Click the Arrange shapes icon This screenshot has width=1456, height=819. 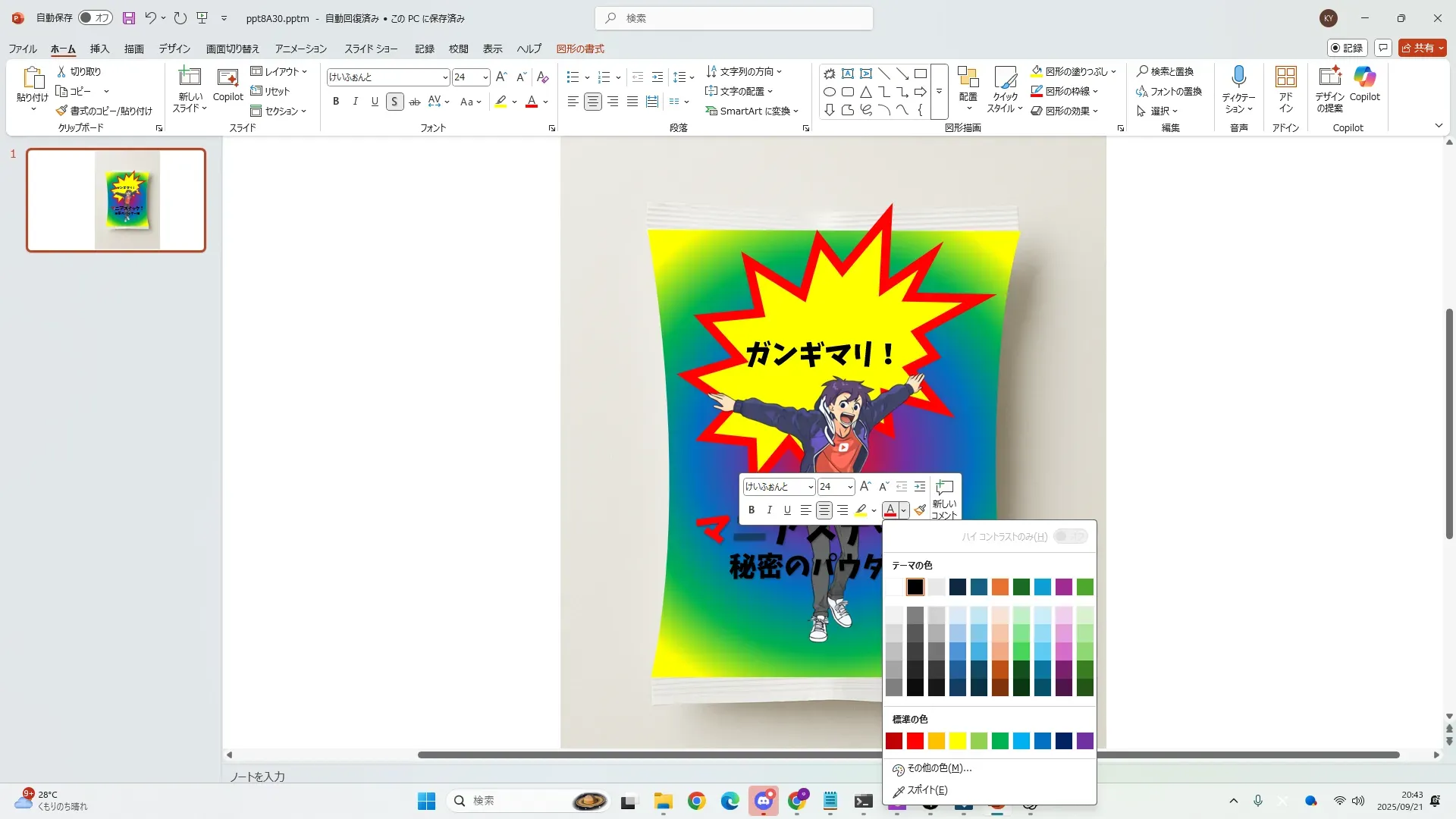tap(968, 77)
